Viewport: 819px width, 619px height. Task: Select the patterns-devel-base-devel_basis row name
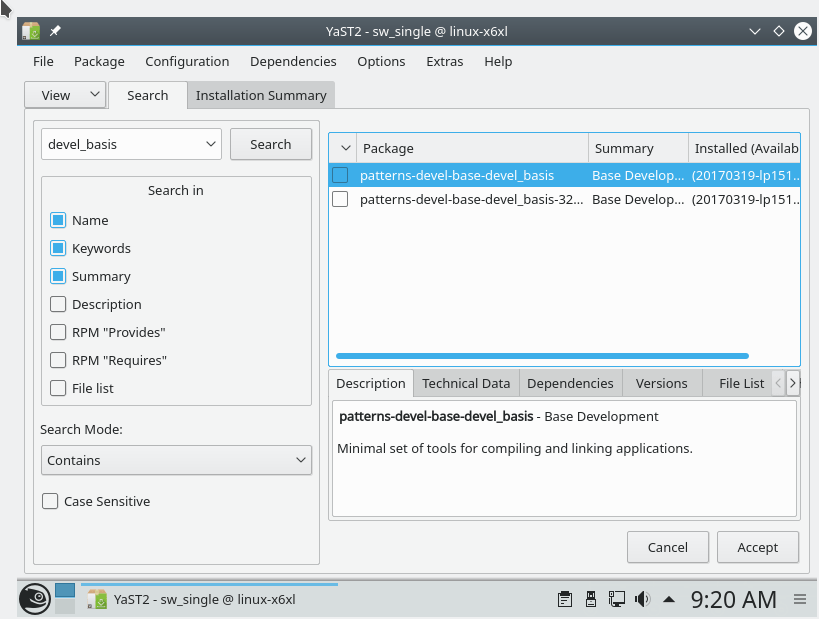click(x=457, y=176)
